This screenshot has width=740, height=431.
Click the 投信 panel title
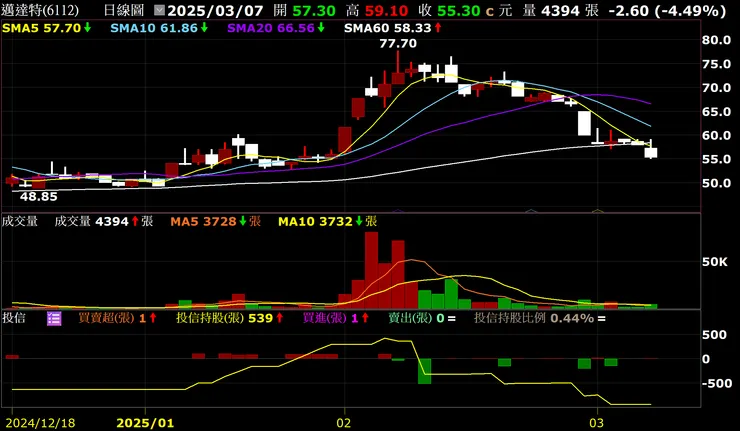pyautogui.click(x=14, y=318)
